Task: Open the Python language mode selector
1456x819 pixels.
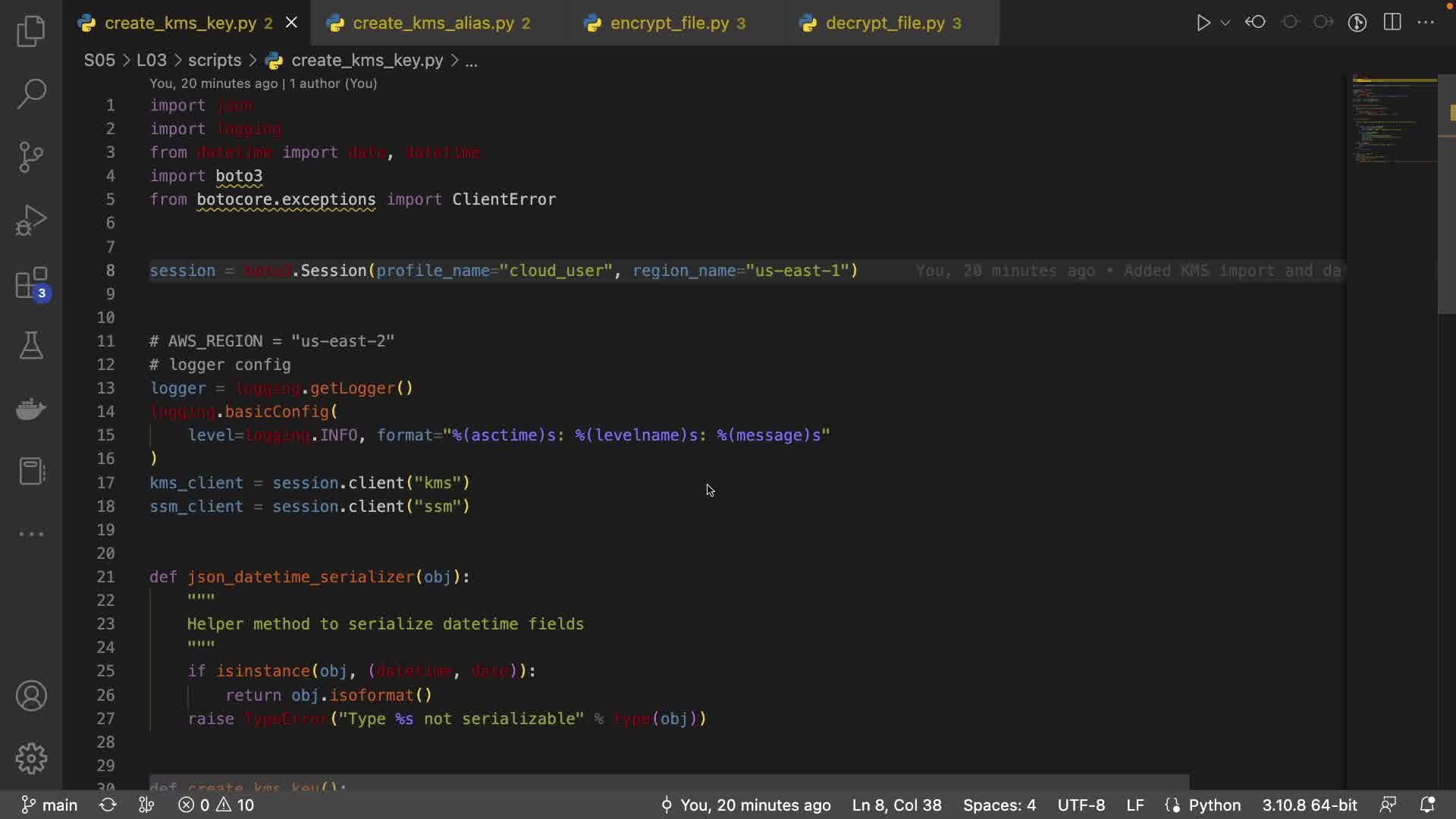Action: pos(1214,805)
